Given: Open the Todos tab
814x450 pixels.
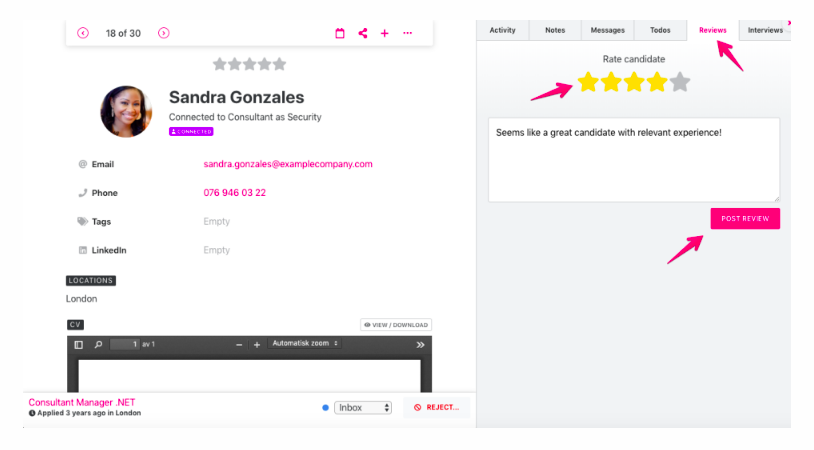Looking at the screenshot, I should point(660,30).
